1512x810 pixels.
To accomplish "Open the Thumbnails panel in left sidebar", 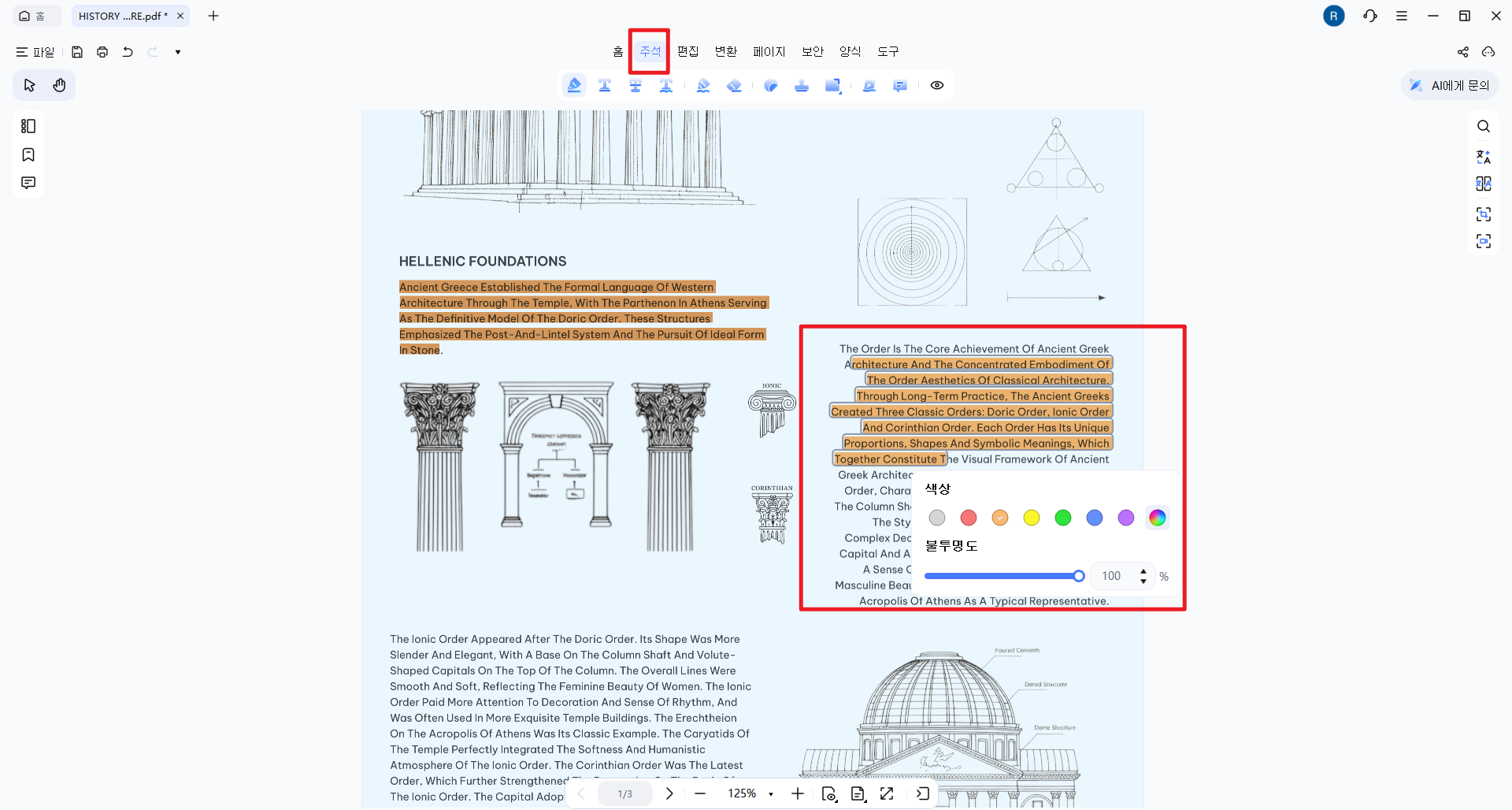I will (x=28, y=126).
